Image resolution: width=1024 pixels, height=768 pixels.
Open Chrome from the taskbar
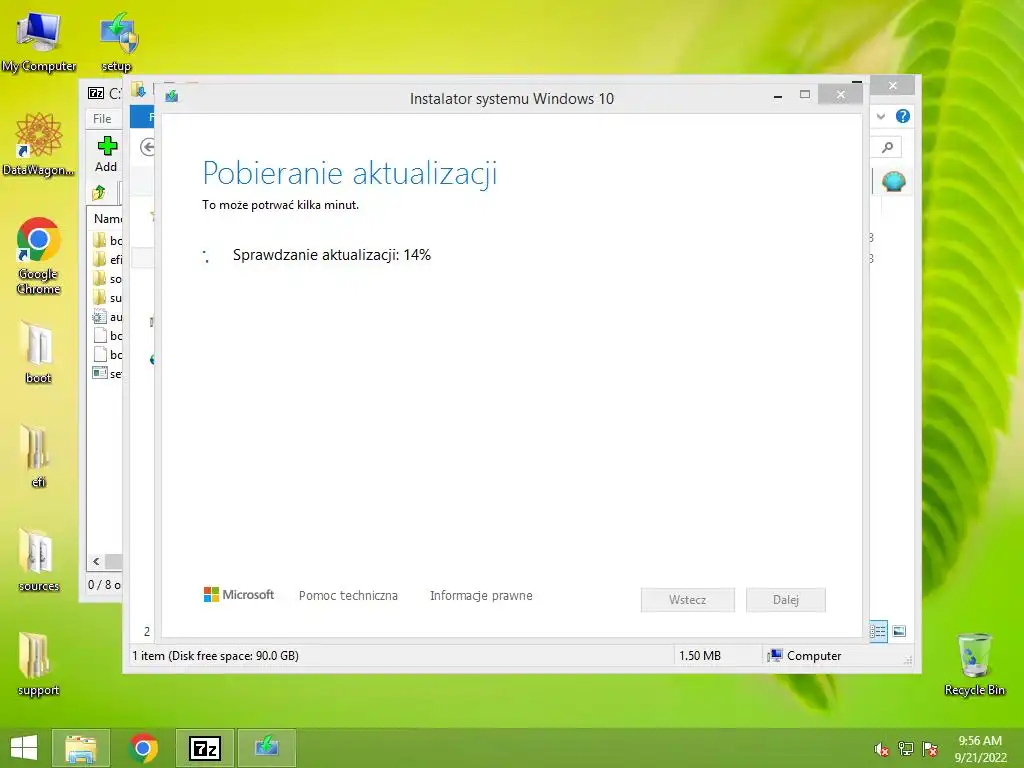pos(144,748)
